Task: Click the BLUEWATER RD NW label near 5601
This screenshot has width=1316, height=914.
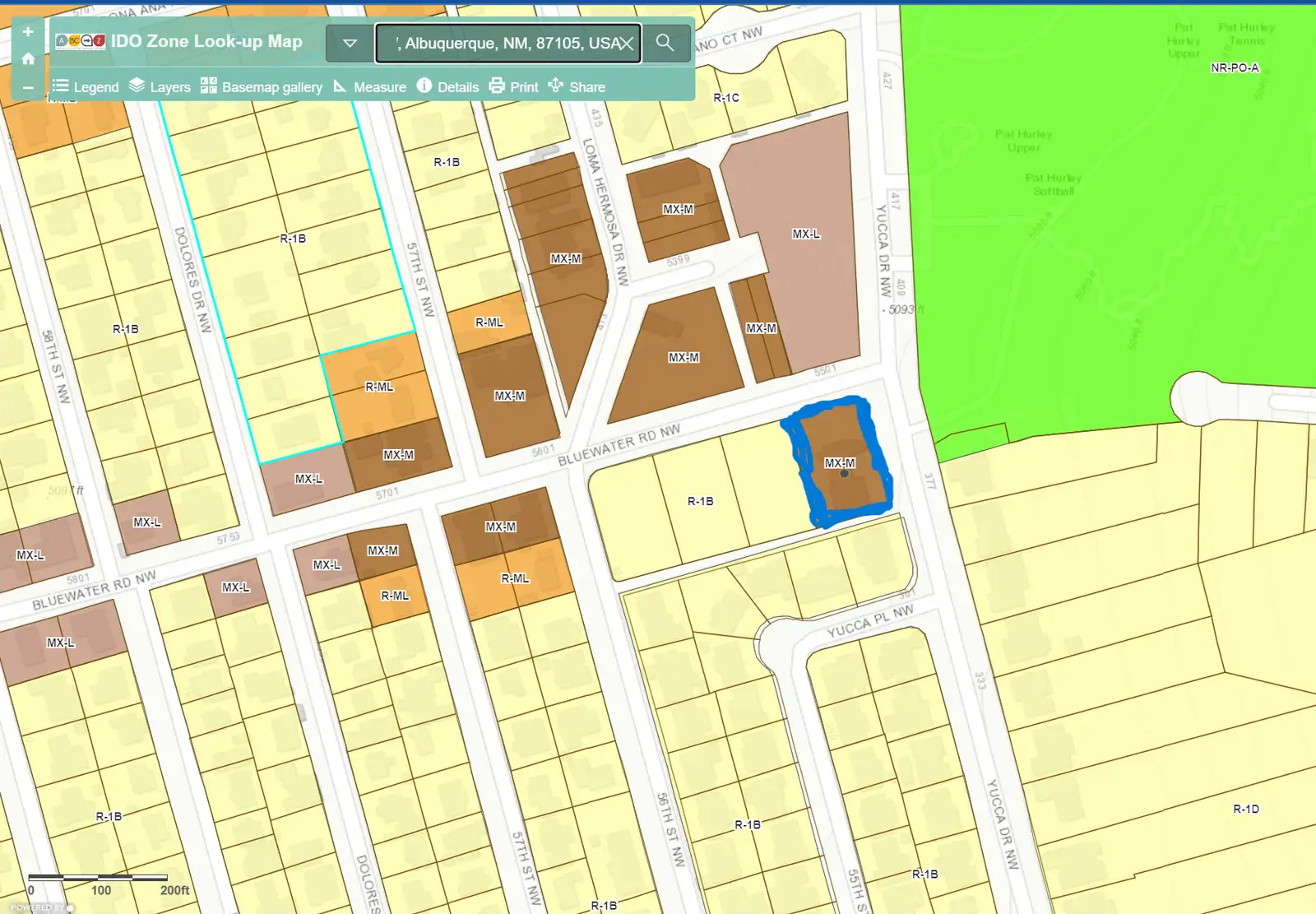Action: point(619,445)
